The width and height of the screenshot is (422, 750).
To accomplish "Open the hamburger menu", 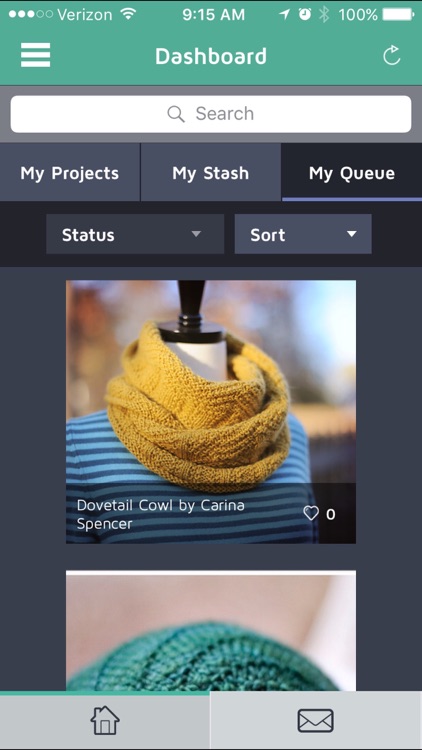I will tap(35, 55).
